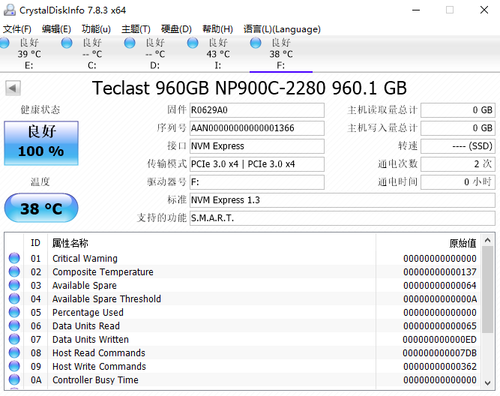Click the CrystalDiskInfo title bar app icon
Screen dimensions: 500x396
pyautogui.click(x=10, y=10)
